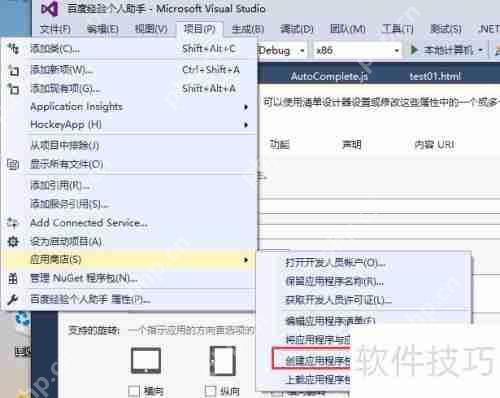
Task: Expand the Application Insights submenu arrow
Action: (x=246, y=107)
